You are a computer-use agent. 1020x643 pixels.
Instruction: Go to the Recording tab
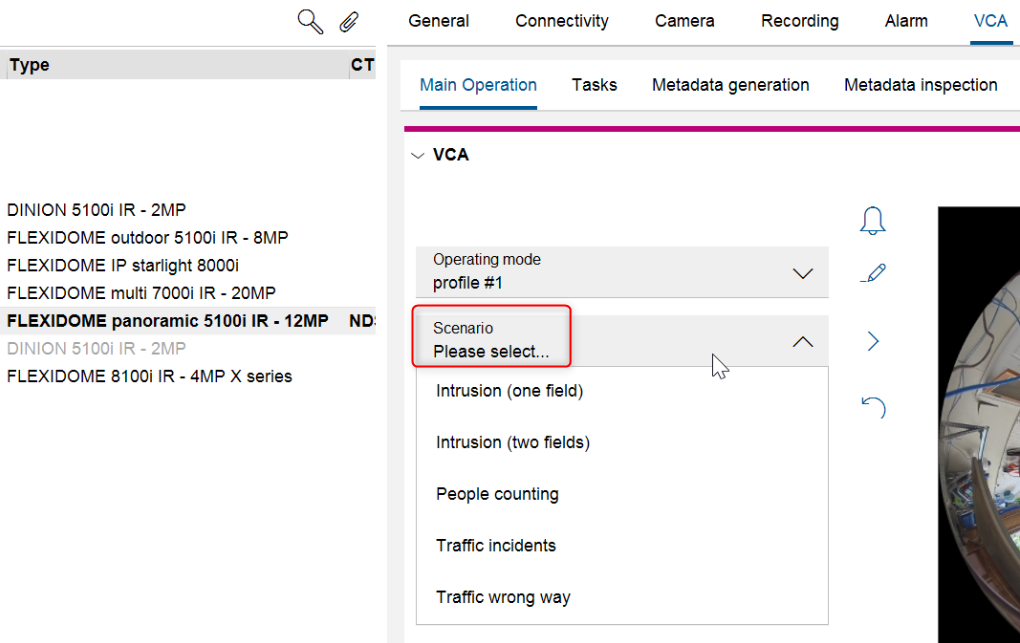pyautogui.click(x=799, y=21)
